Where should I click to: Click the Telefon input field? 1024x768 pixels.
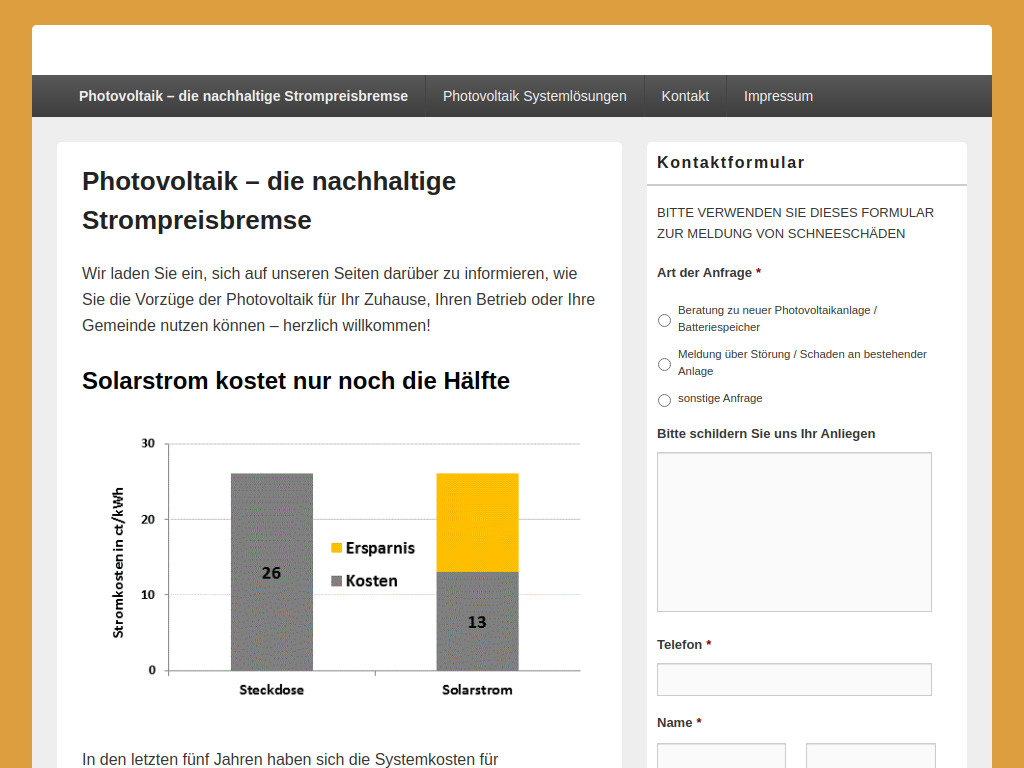tap(794, 679)
